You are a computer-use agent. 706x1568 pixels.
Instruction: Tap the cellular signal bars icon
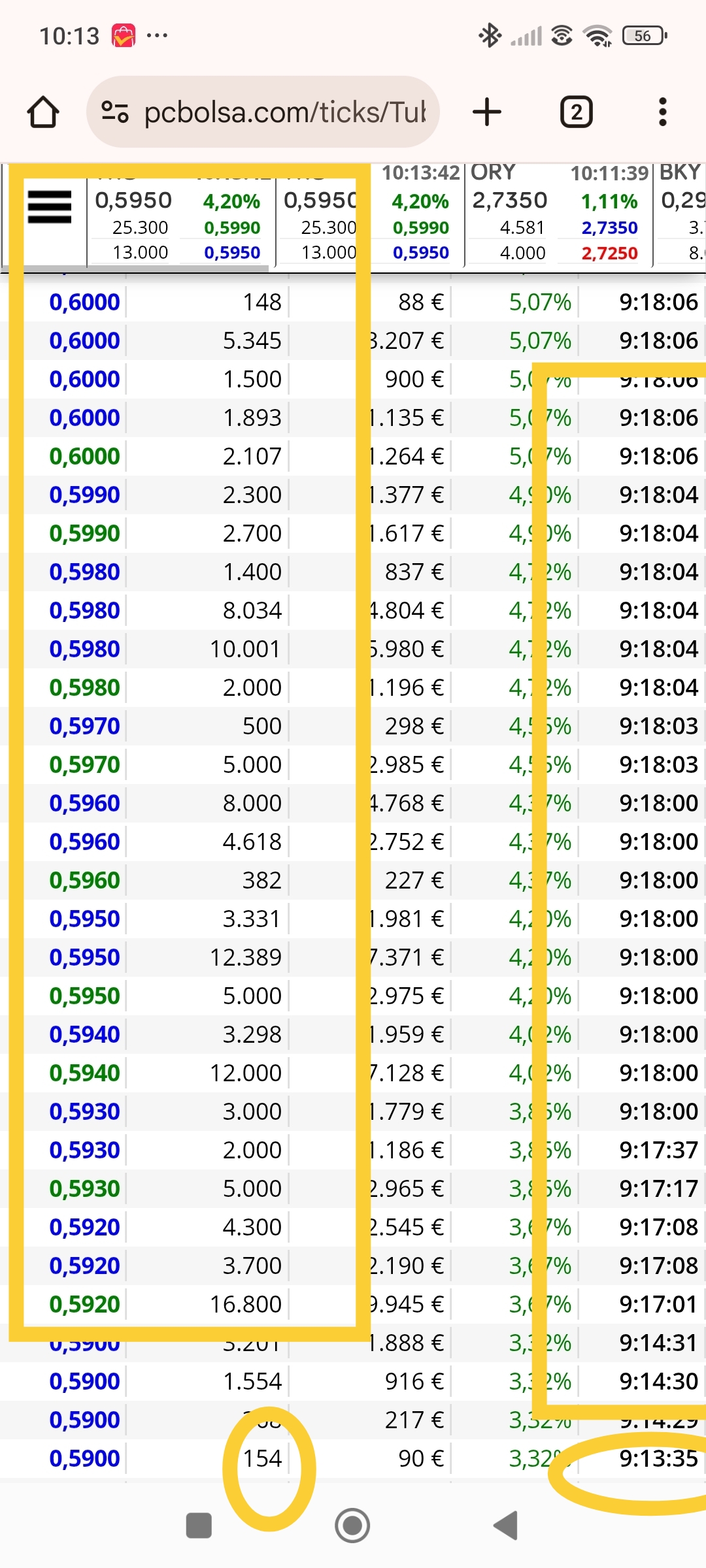(527, 36)
